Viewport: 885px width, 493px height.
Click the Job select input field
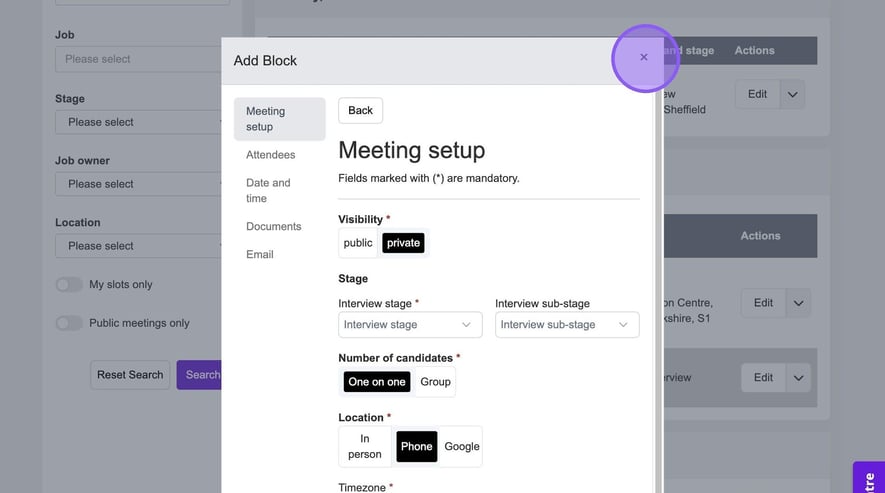[x=140, y=59]
